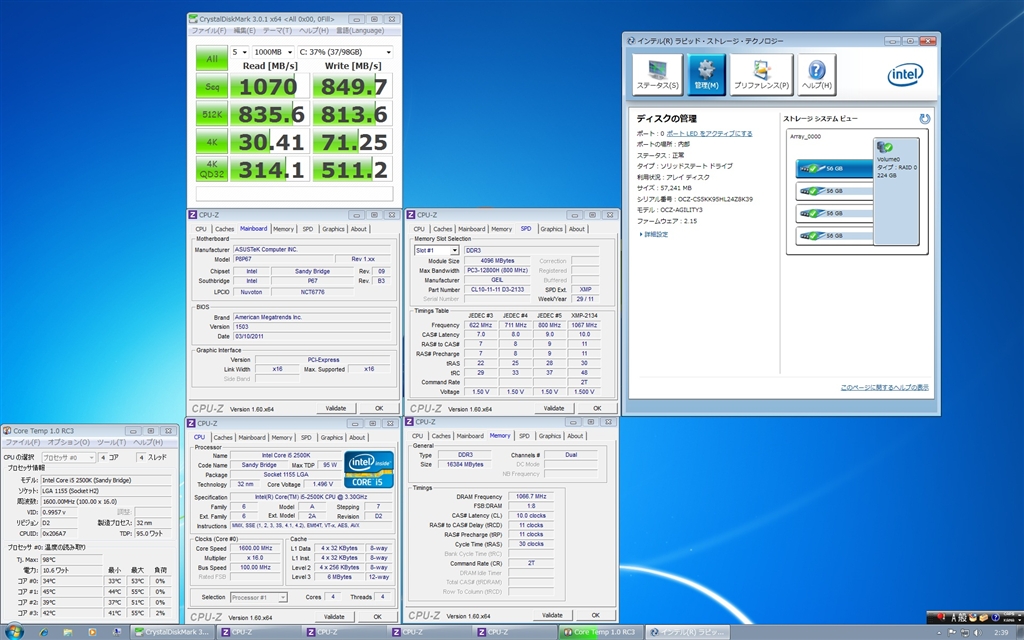1024x640 pixels.
Task: Switch to the Caches tab in Mainboard CPU-Z
Action: [x=224, y=229]
